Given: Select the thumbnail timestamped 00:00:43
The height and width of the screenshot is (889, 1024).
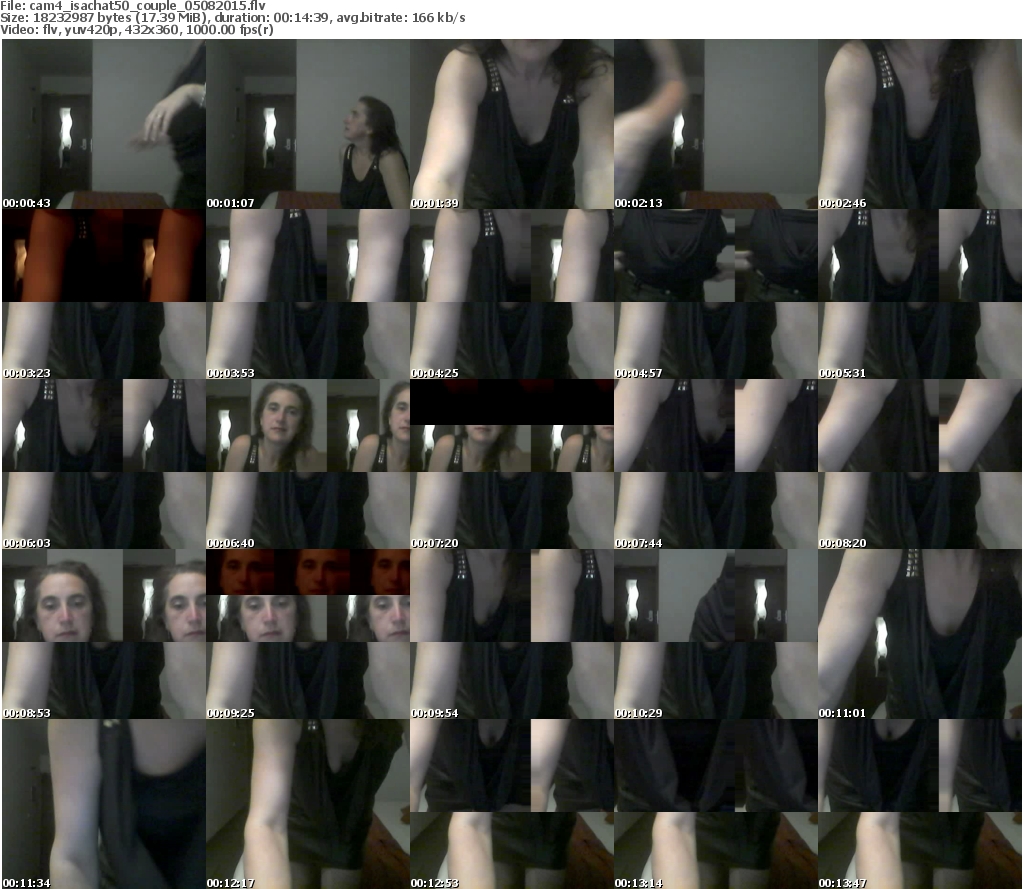Looking at the screenshot, I should pyautogui.click(x=104, y=124).
